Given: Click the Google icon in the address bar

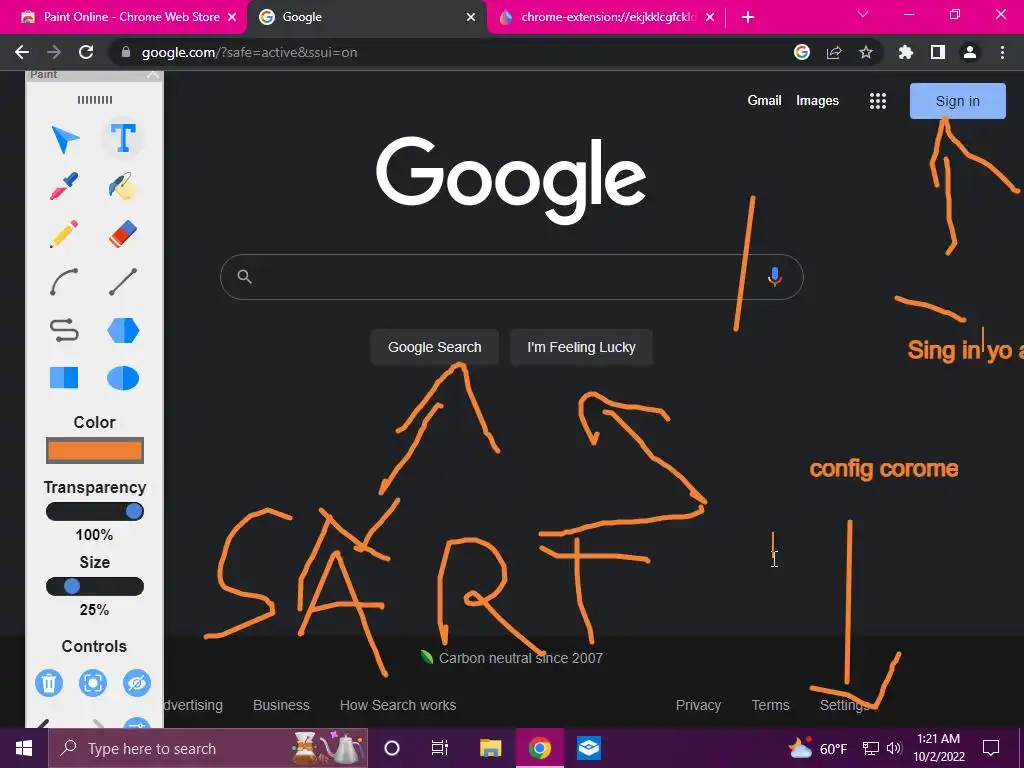Looking at the screenshot, I should point(802,52).
